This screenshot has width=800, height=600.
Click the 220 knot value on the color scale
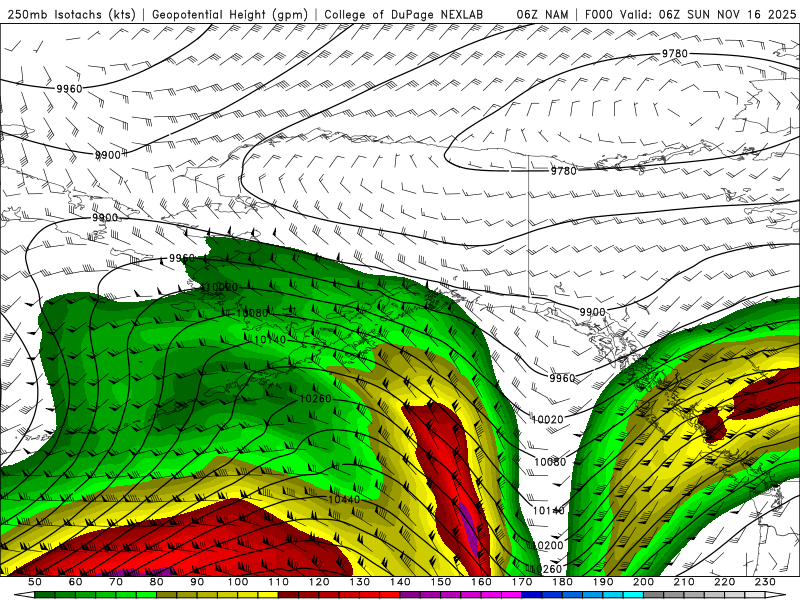tap(724, 582)
